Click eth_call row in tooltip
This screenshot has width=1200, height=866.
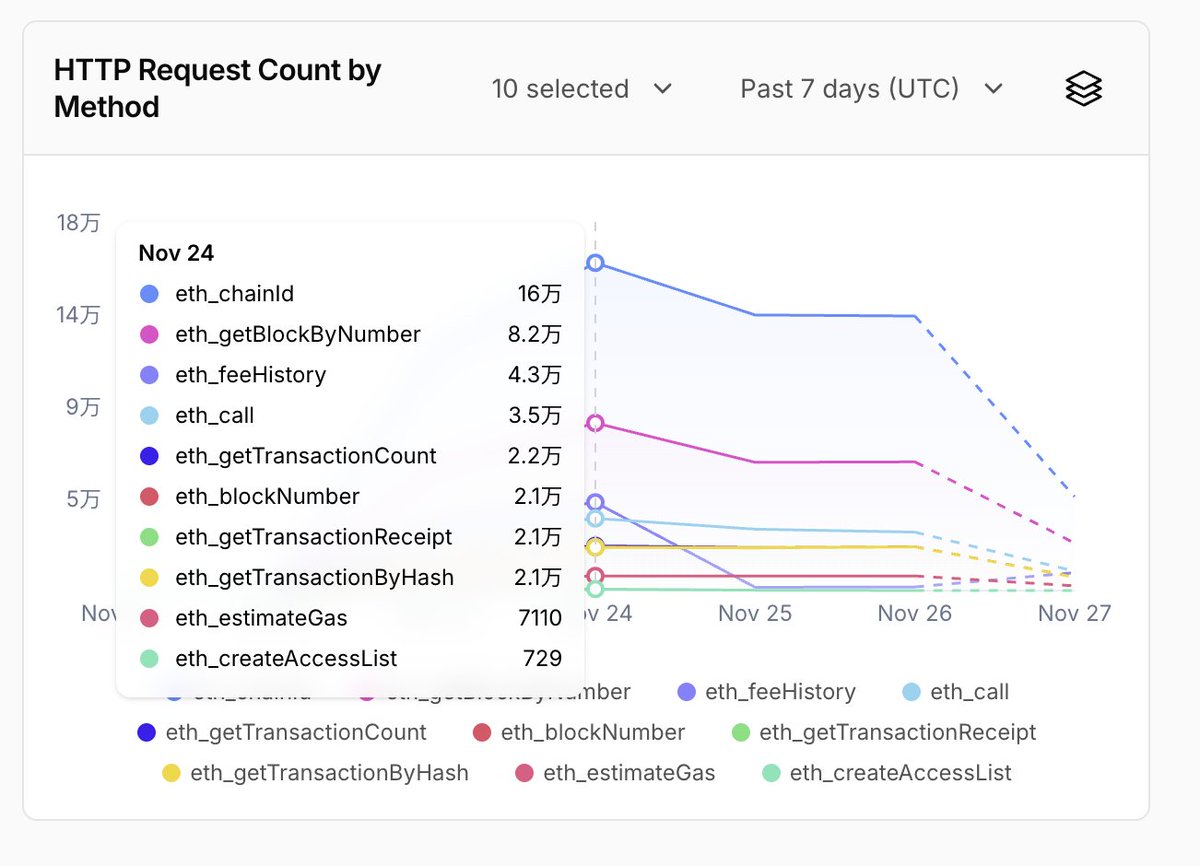[x=350, y=415]
